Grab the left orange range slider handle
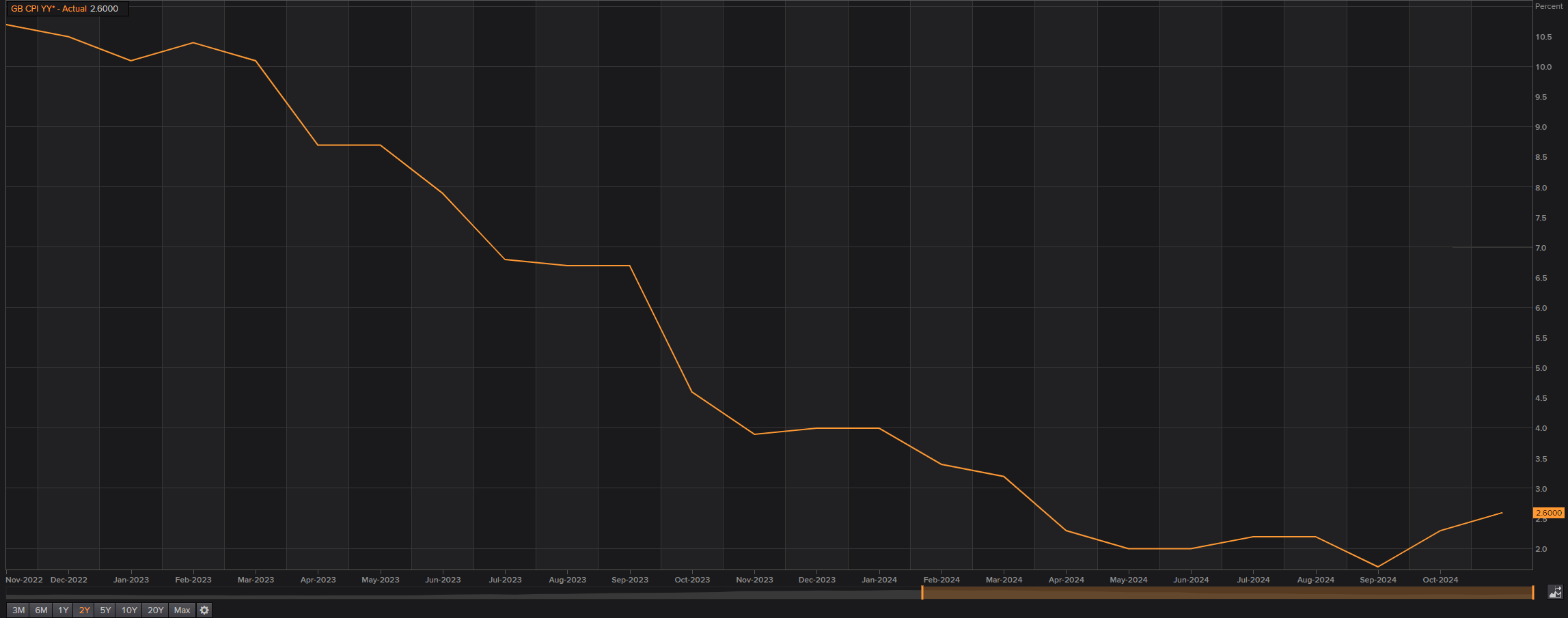 coord(922,592)
